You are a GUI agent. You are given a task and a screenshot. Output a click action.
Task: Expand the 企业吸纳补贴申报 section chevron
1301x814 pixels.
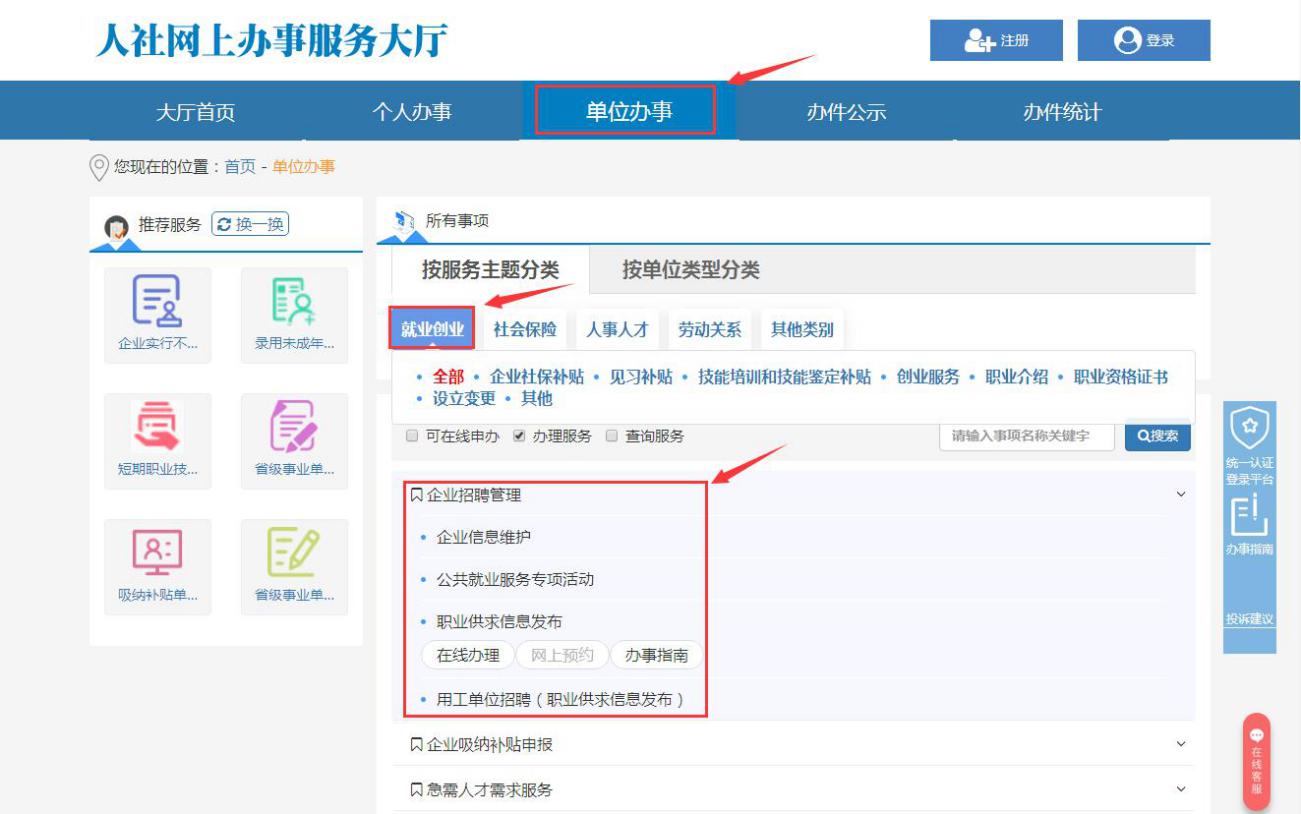(x=1181, y=744)
